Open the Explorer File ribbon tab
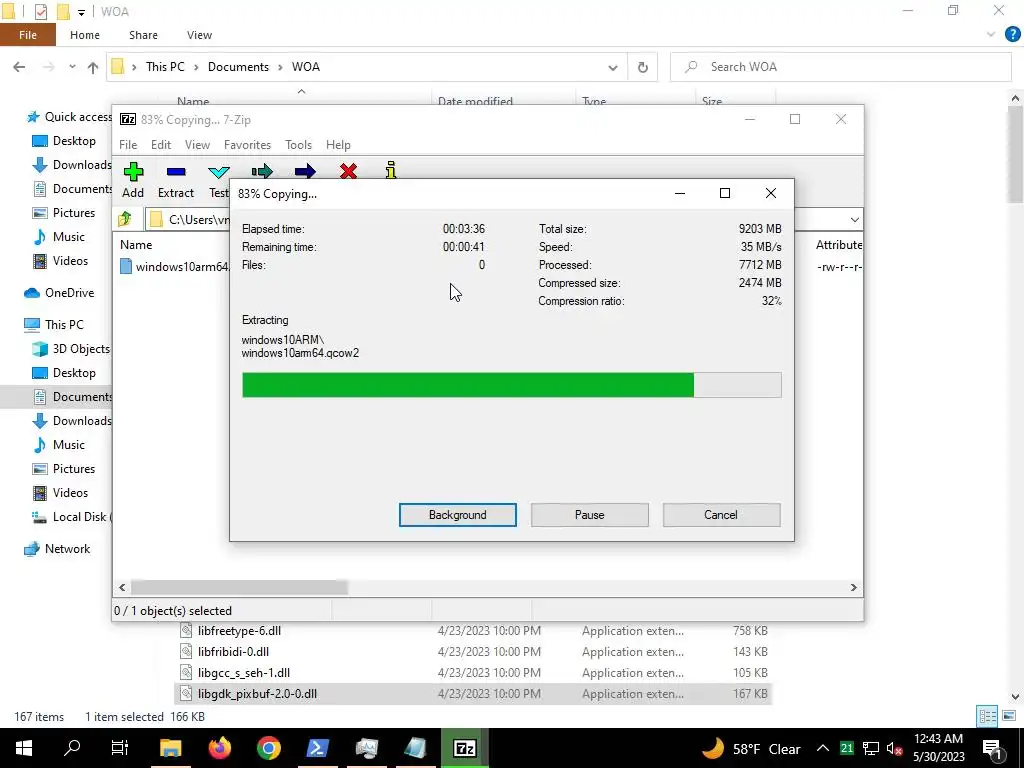Screen dimensions: 1024x768 (28, 35)
